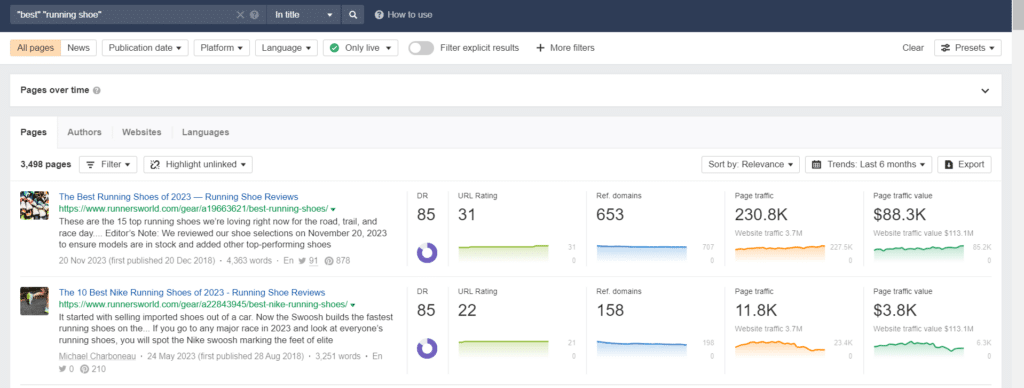Click Page traffic value 230.8K

pos(761,214)
